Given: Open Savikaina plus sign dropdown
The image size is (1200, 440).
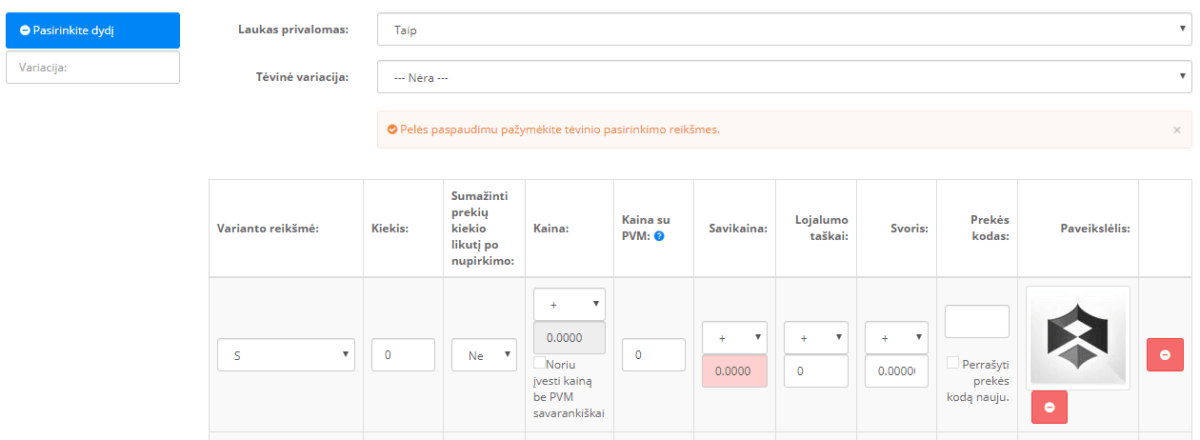Looking at the screenshot, I should tap(734, 338).
